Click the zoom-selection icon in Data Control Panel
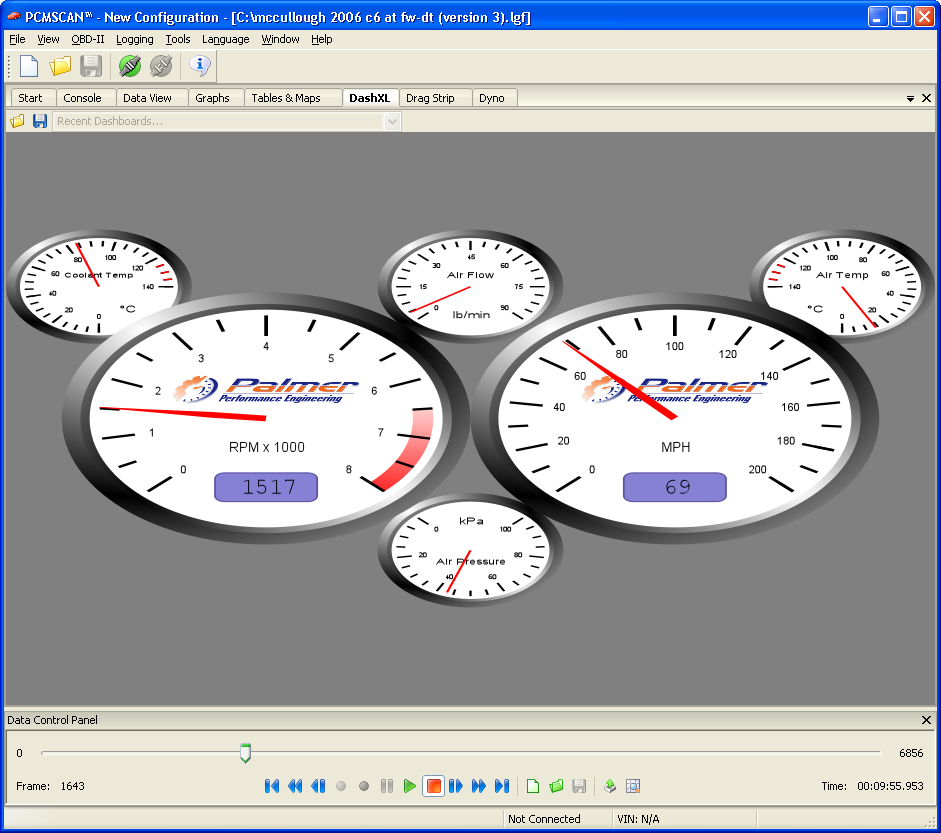 coord(633,786)
